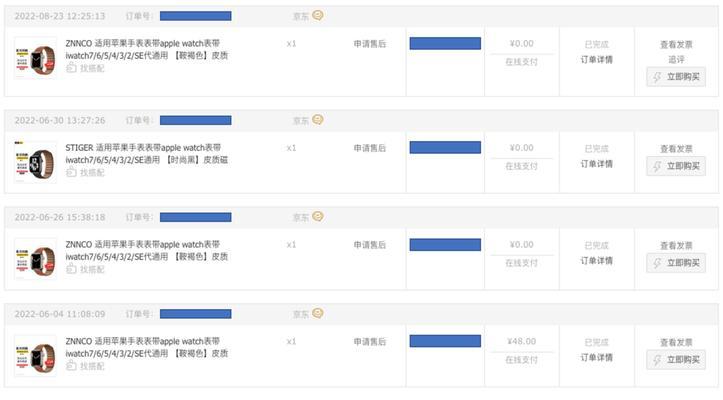Open STIGER black watch band thumbnail
723x400 pixels.
coord(36,162)
